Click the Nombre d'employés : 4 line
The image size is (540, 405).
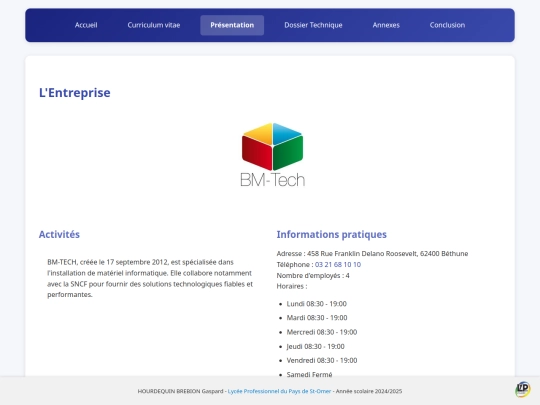[x=313, y=276]
